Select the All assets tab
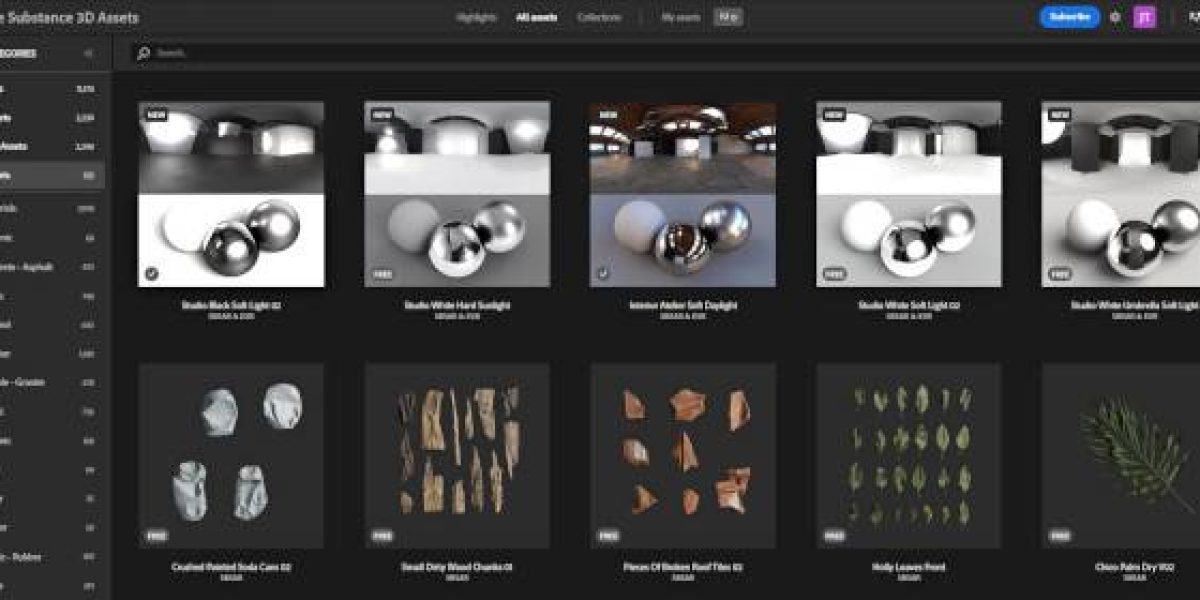This screenshot has width=1200, height=600. (x=536, y=17)
